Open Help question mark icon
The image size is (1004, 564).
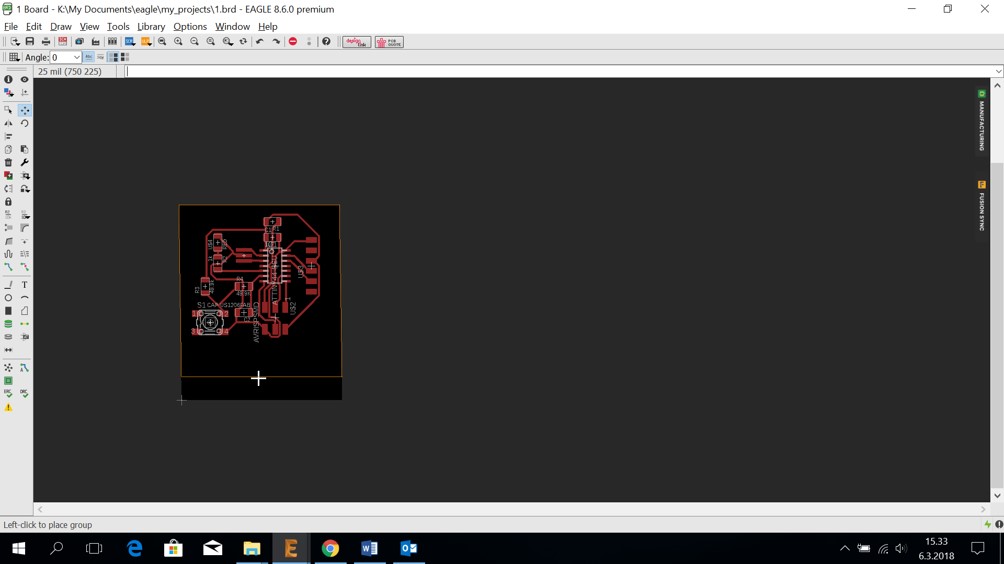(326, 42)
